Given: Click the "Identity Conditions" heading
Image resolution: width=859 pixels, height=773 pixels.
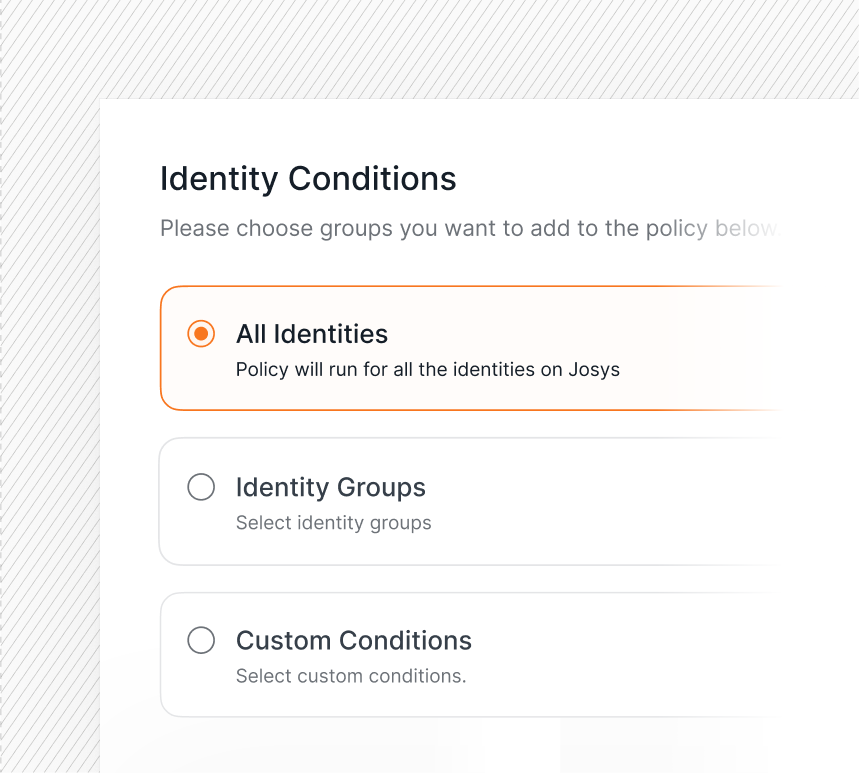Looking at the screenshot, I should pos(308,179).
